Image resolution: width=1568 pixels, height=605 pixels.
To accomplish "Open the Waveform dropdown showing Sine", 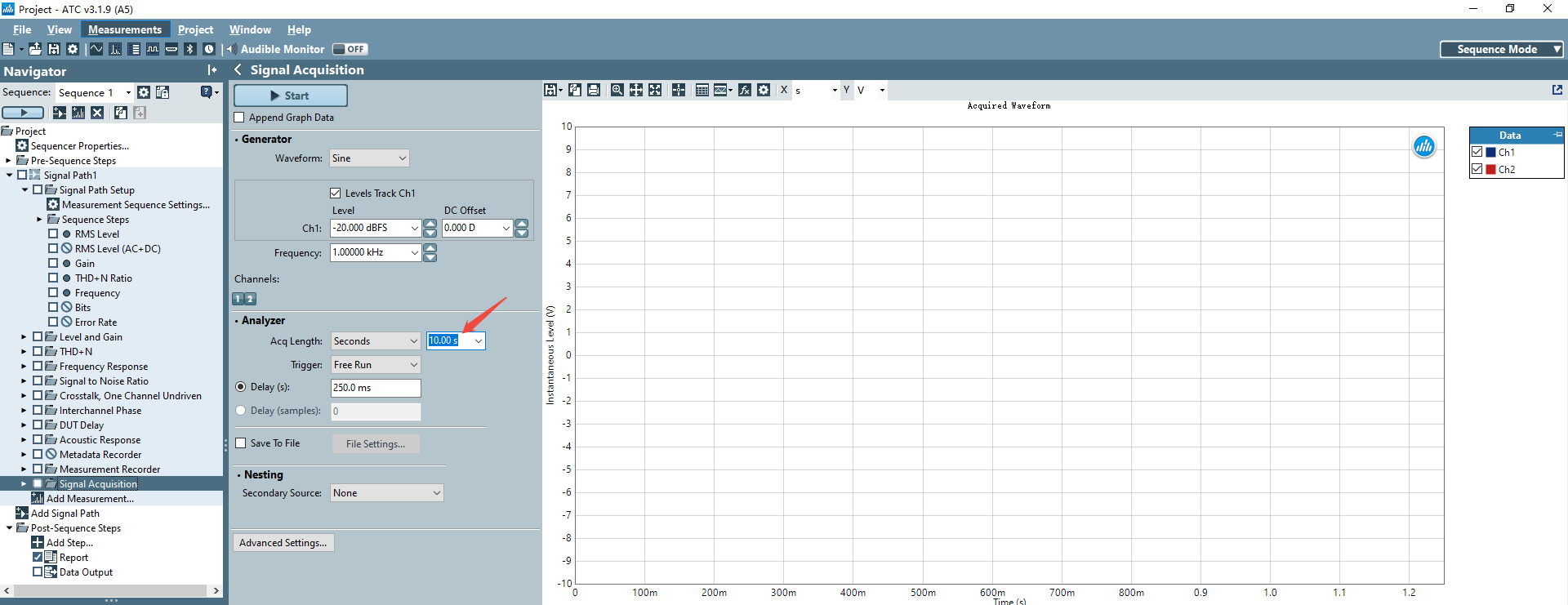I will [x=369, y=158].
